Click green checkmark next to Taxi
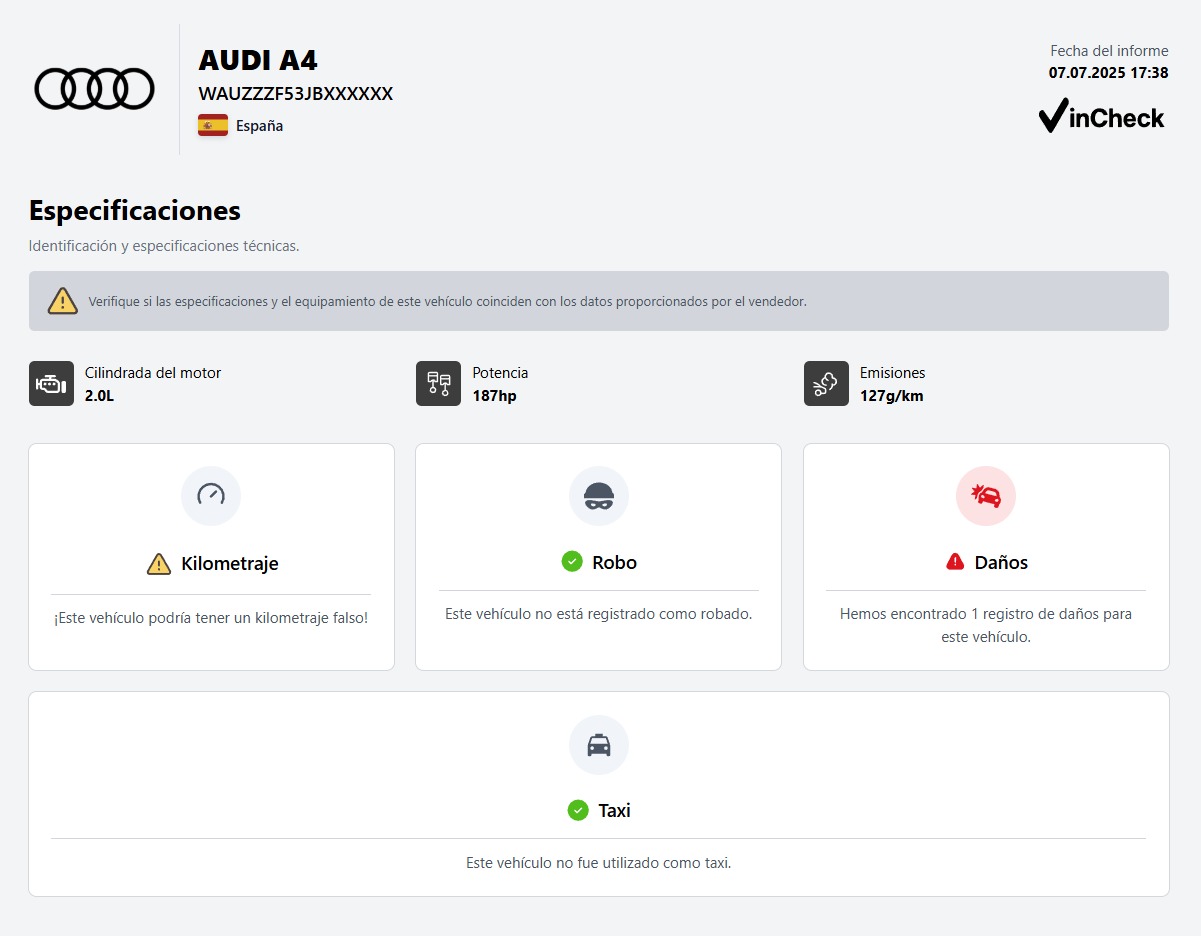Image resolution: width=1201 pixels, height=936 pixels. 577,810
